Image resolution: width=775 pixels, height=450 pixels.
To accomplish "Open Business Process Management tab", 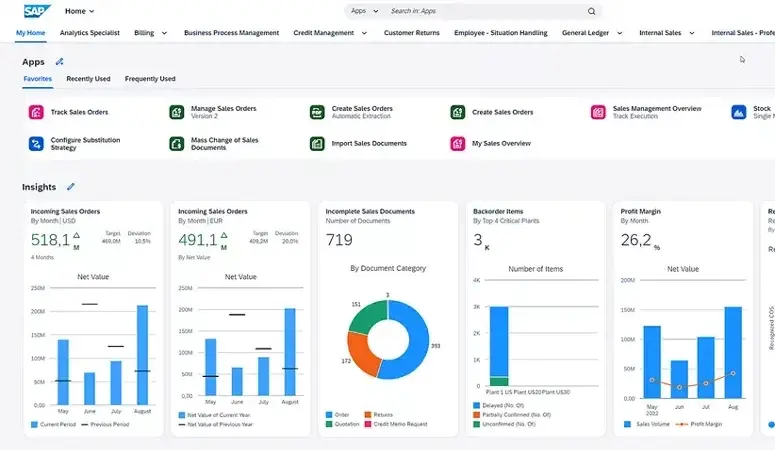I will click(x=231, y=33).
